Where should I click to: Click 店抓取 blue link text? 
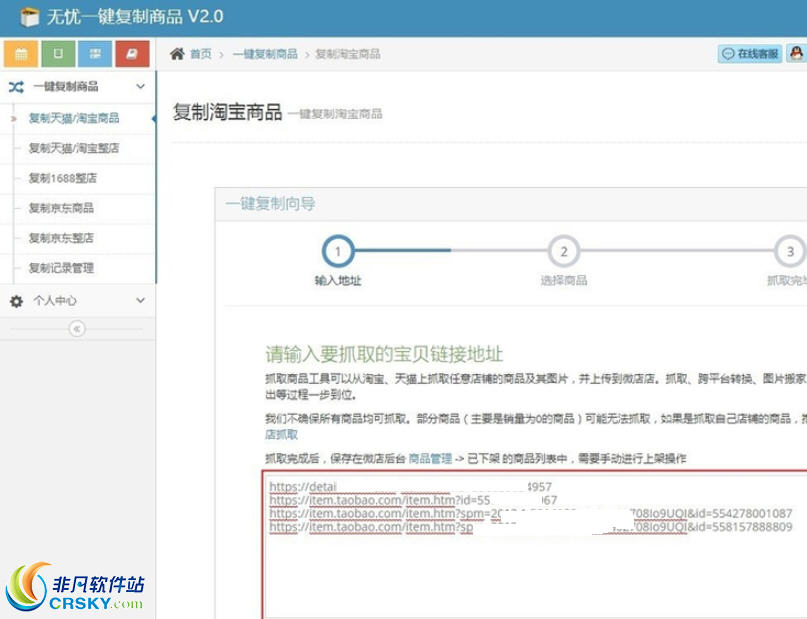click(282, 435)
